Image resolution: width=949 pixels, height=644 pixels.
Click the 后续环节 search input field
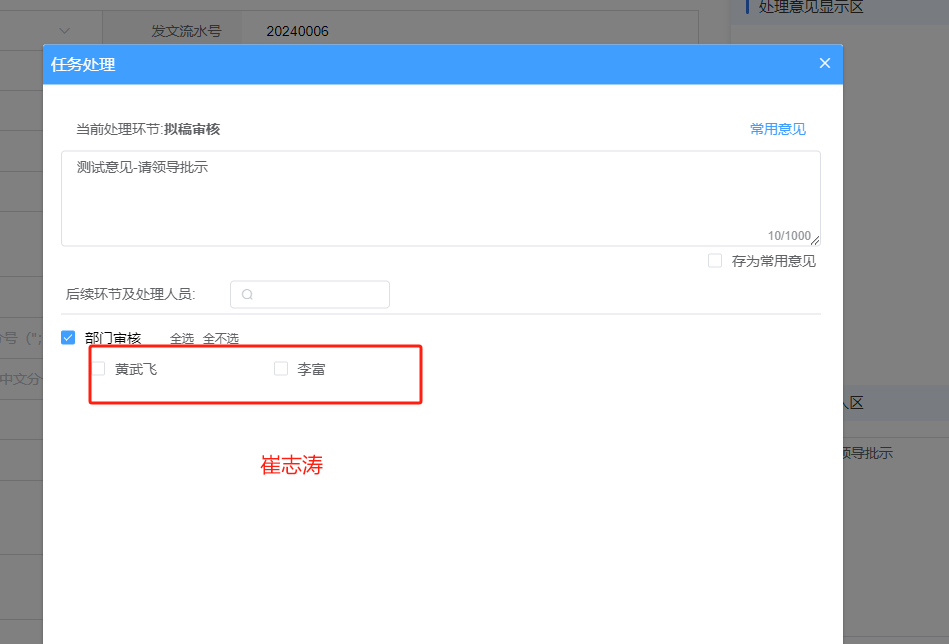tap(310, 294)
